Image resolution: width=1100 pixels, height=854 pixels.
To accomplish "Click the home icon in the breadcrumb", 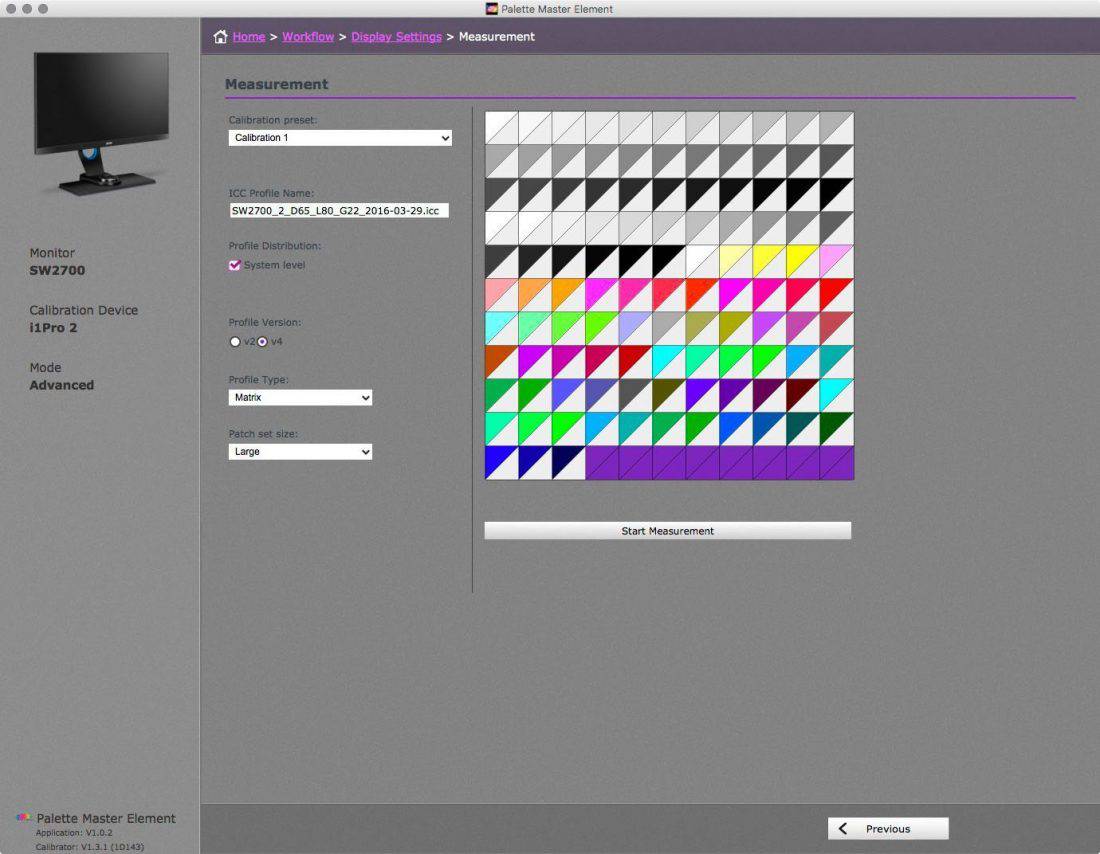I will [221, 37].
